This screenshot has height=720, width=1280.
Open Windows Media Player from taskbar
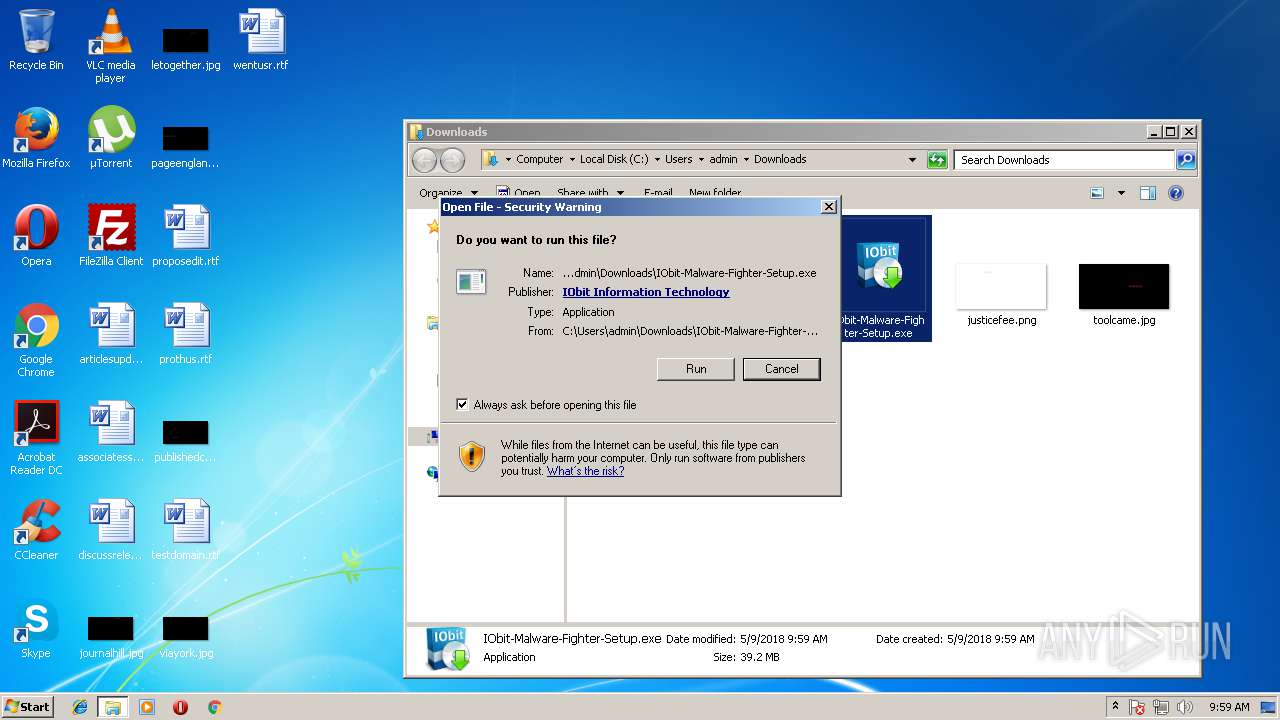click(147, 707)
